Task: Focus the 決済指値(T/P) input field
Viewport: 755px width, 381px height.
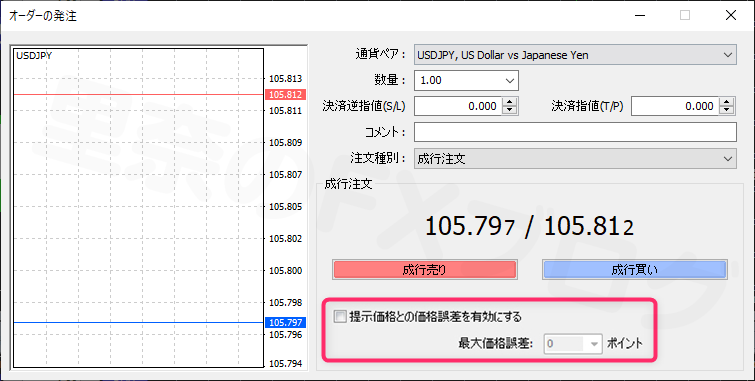Action: click(x=675, y=106)
